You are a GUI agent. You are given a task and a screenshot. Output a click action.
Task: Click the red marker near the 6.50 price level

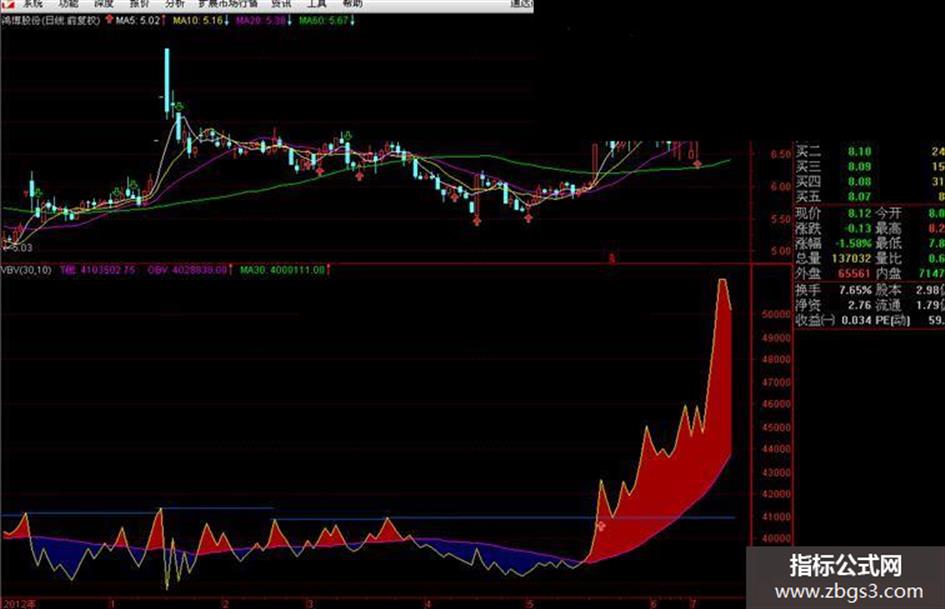[697, 163]
